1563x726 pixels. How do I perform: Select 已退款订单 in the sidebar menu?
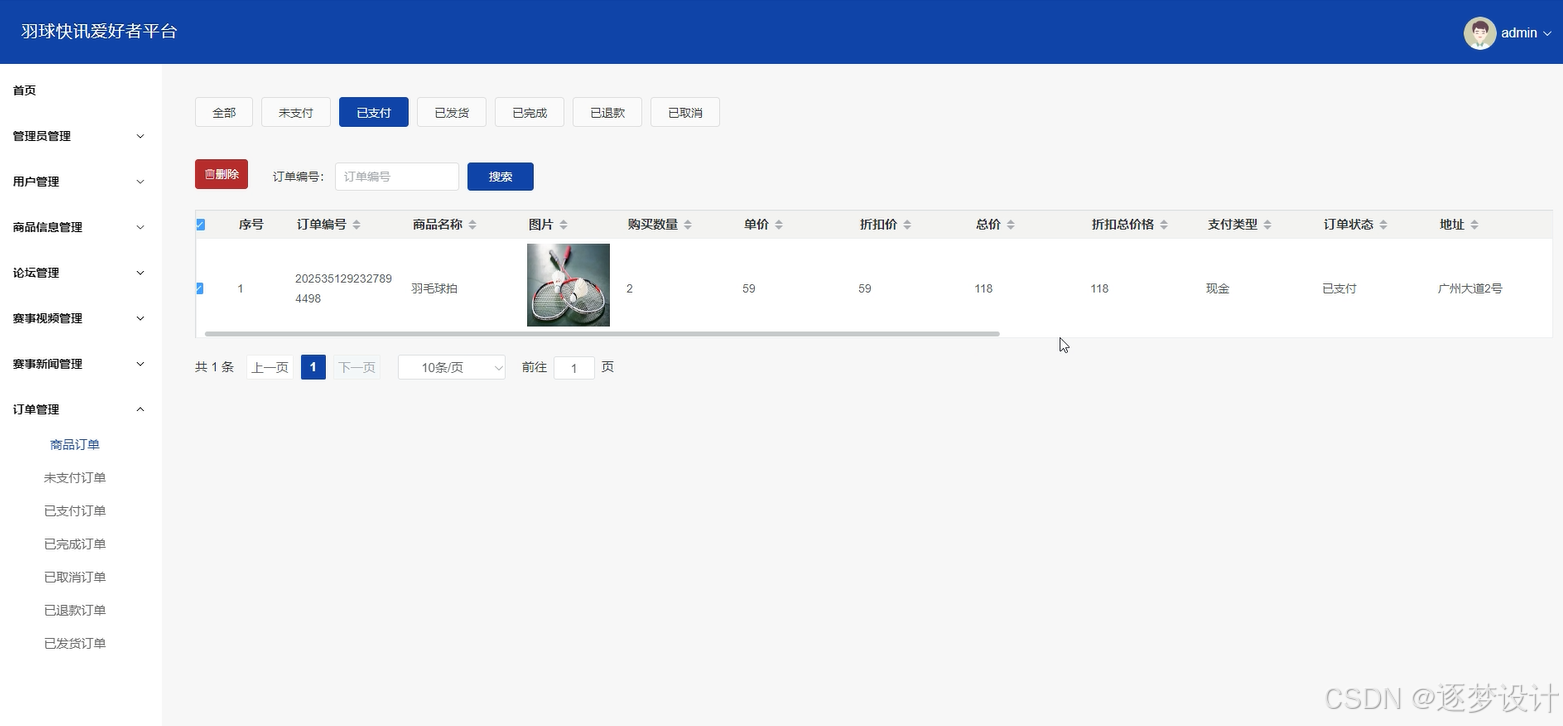[75, 610]
